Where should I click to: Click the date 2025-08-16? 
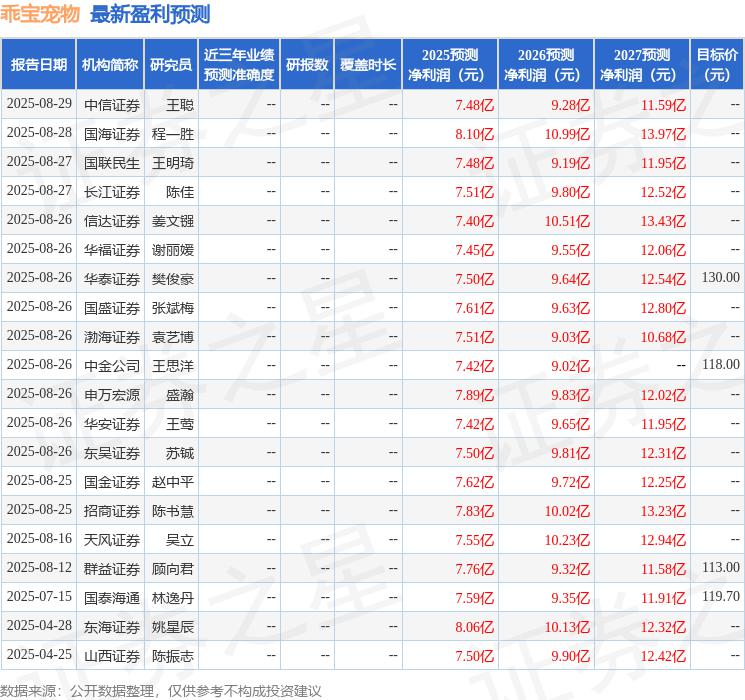point(39,538)
